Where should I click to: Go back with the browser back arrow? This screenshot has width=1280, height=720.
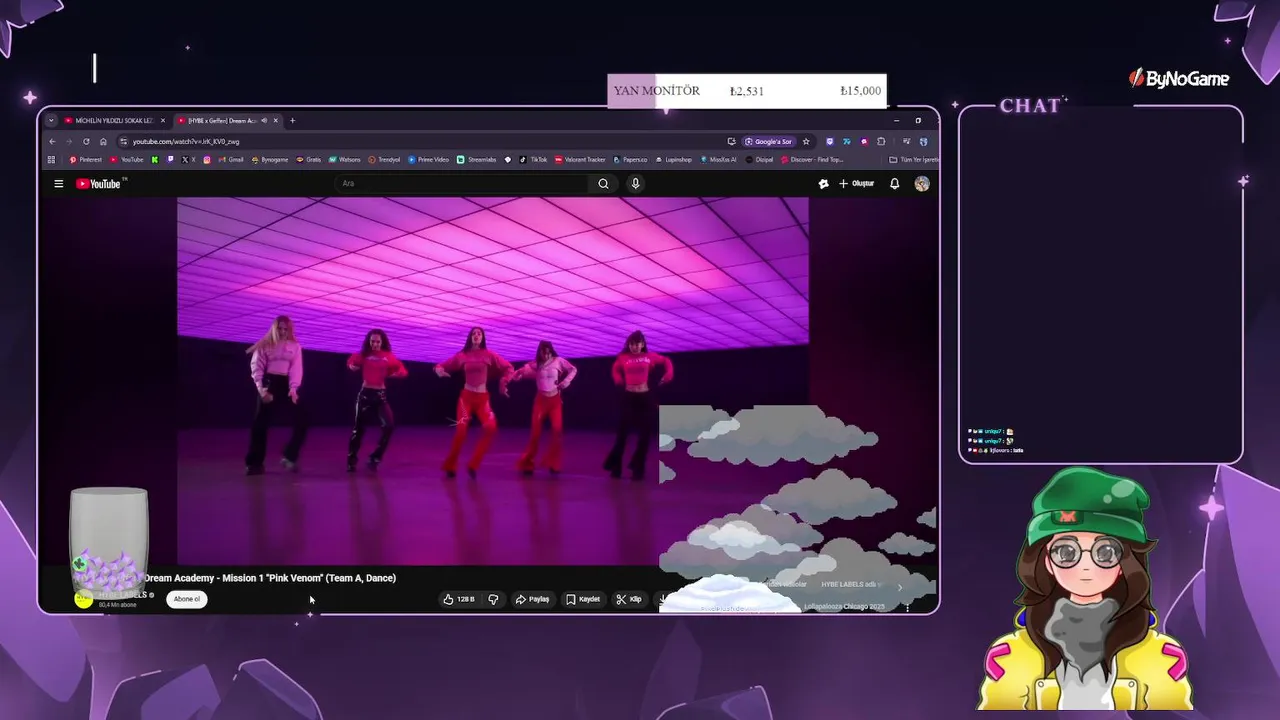pyautogui.click(x=52, y=142)
